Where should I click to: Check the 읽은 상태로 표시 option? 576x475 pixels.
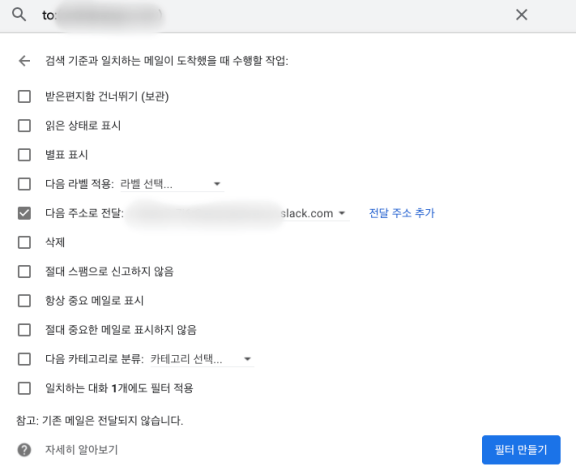pyautogui.click(x=24, y=126)
